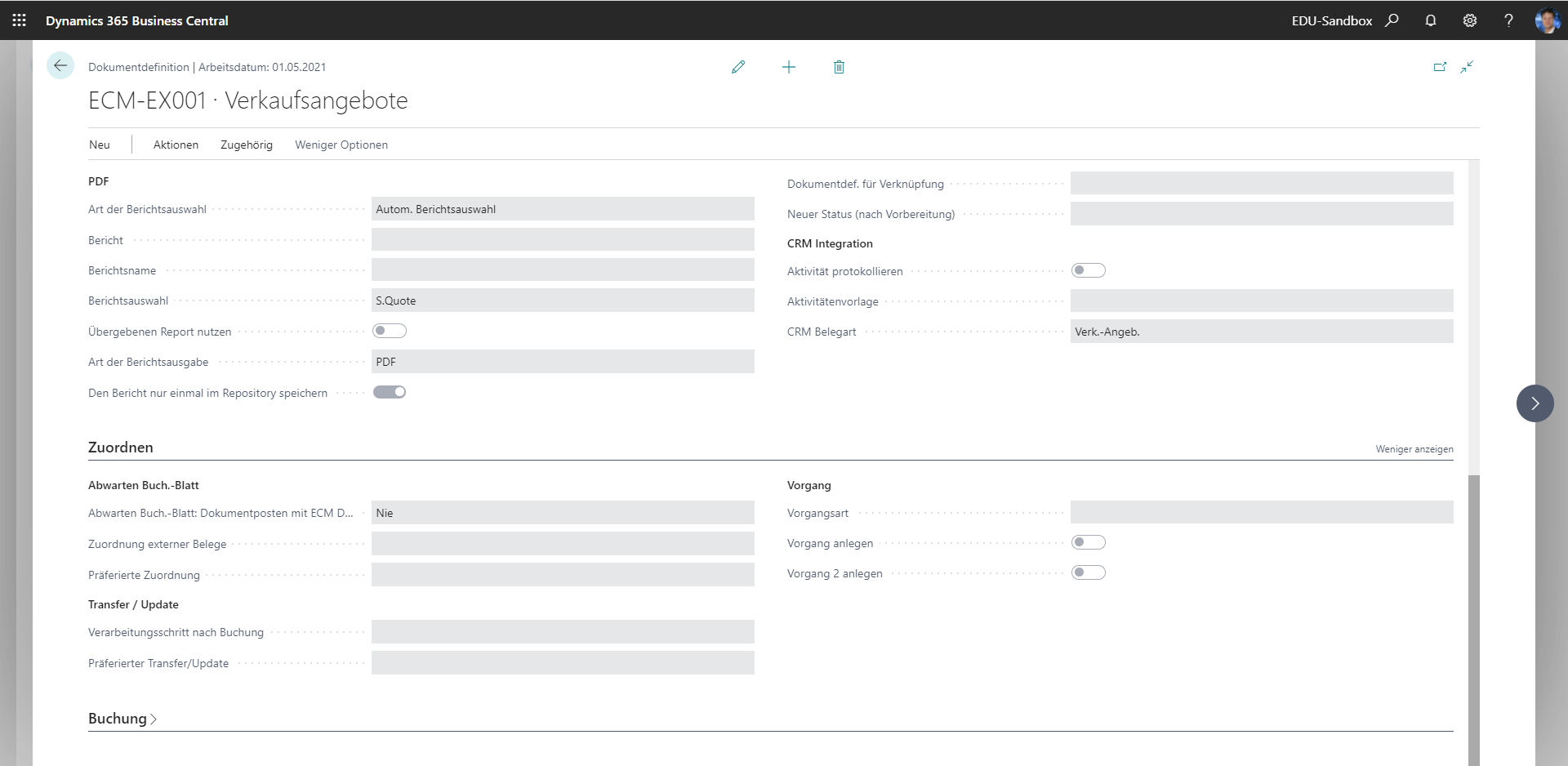Click the plus icon to create new
1568x766 pixels.
[789, 67]
